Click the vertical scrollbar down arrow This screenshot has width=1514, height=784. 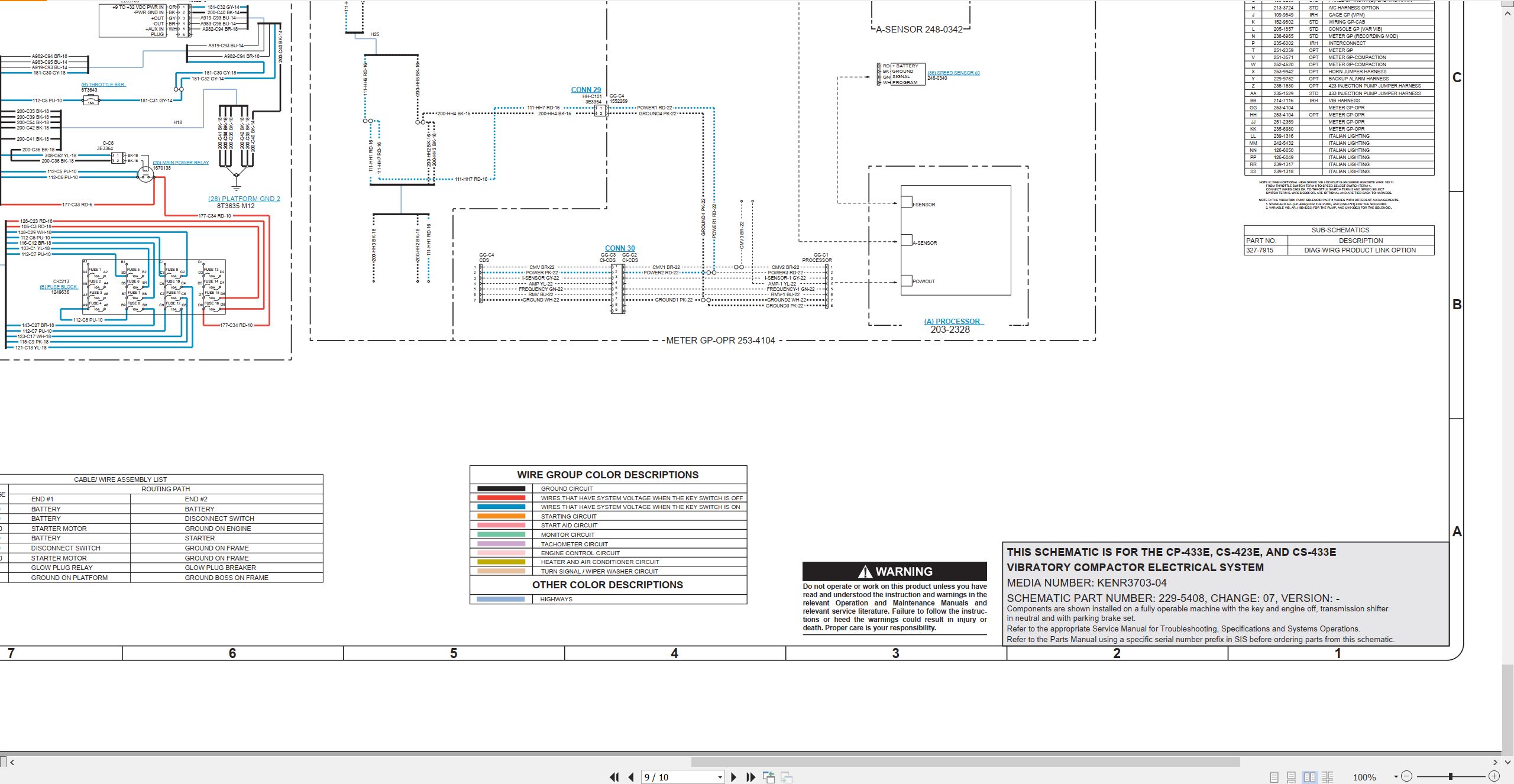[x=1508, y=763]
